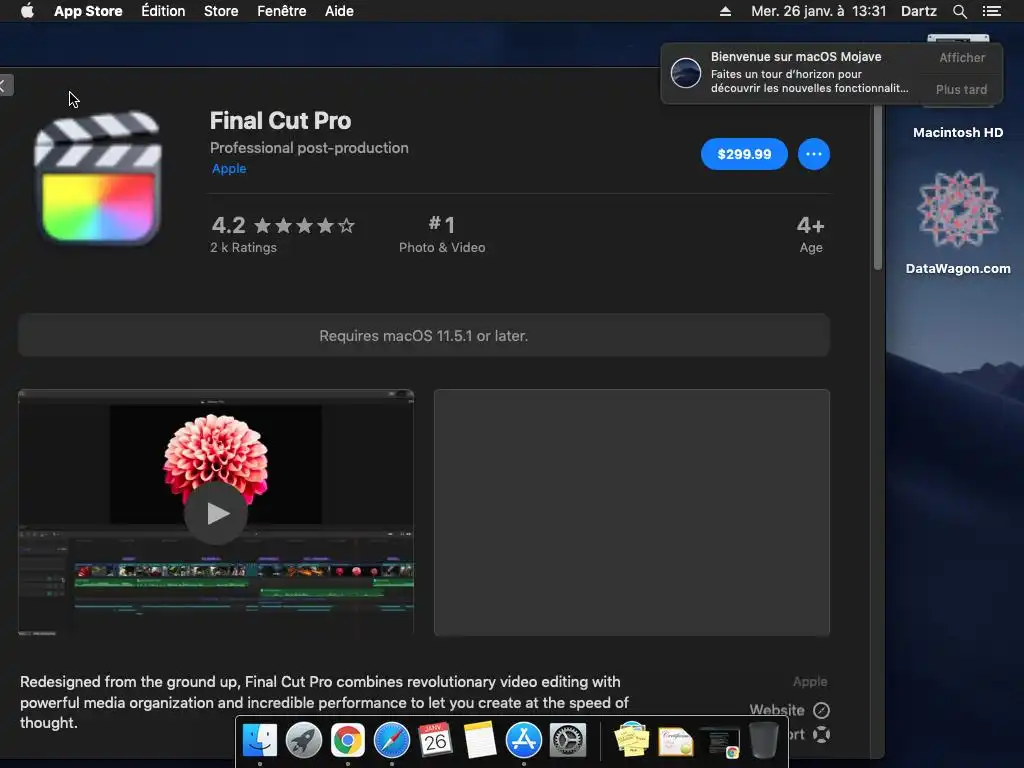Go back with the back chevron
The image size is (1024, 768).
[4, 85]
